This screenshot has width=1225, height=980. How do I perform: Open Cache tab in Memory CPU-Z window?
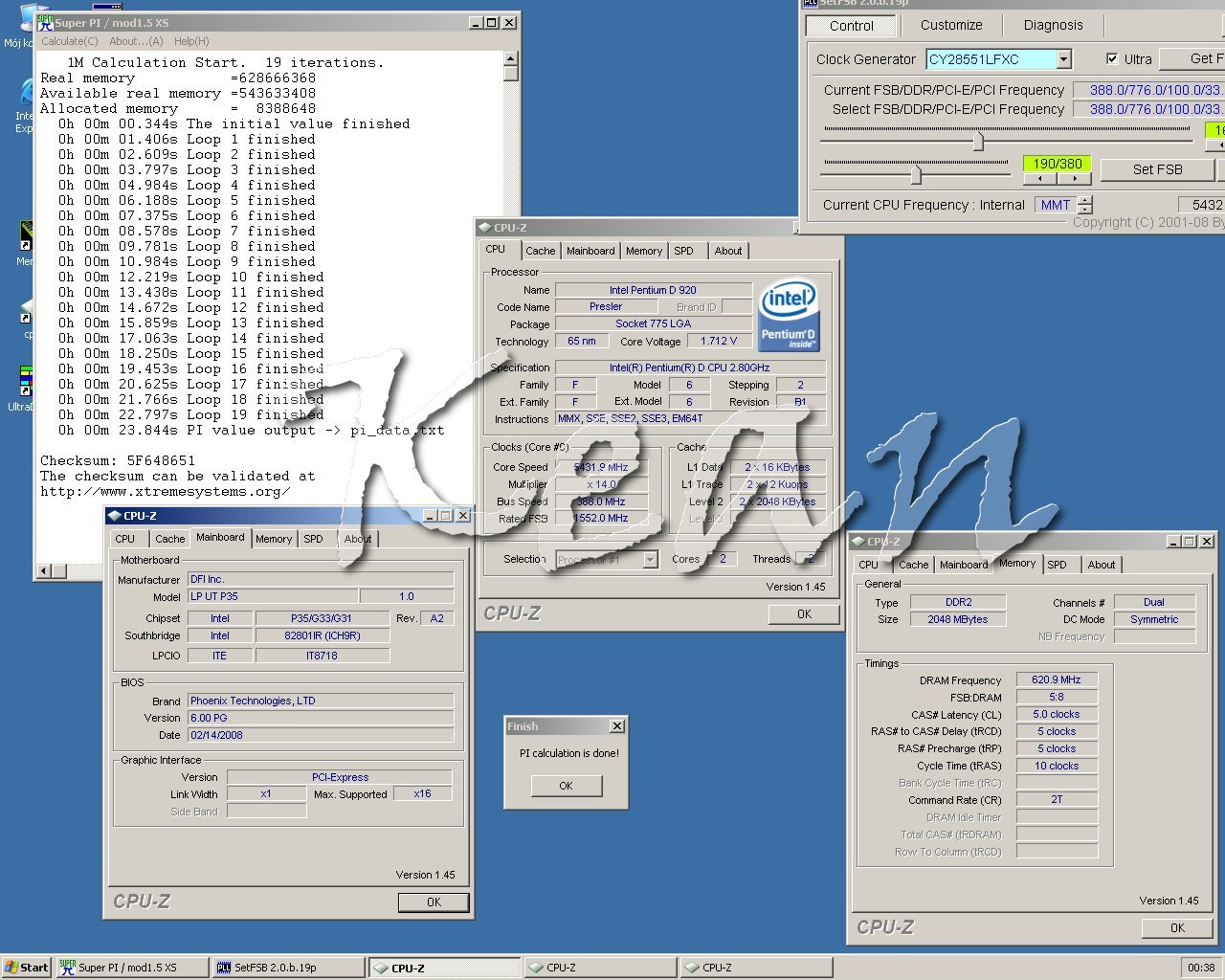913,565
